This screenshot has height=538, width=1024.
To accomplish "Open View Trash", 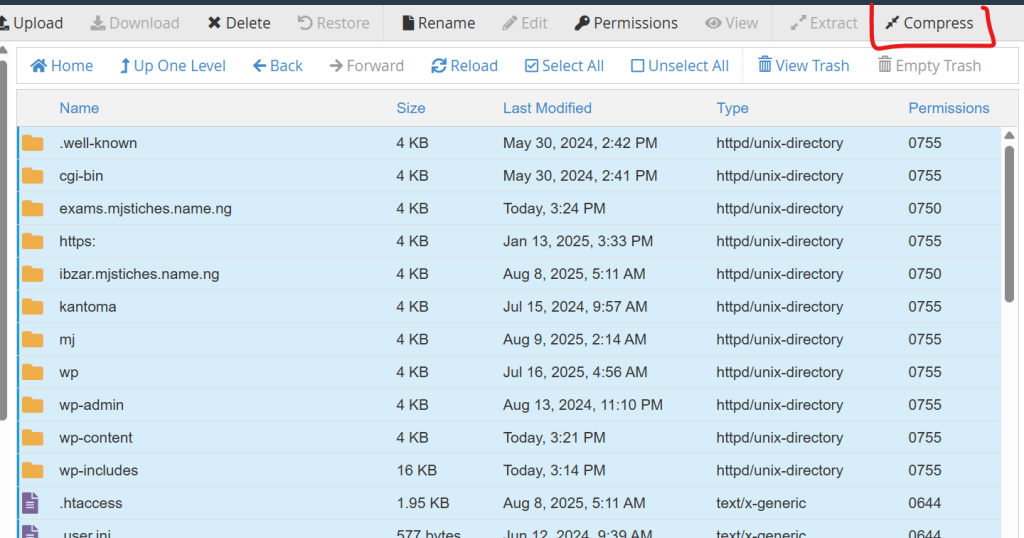I will click(x=803, y=66).
